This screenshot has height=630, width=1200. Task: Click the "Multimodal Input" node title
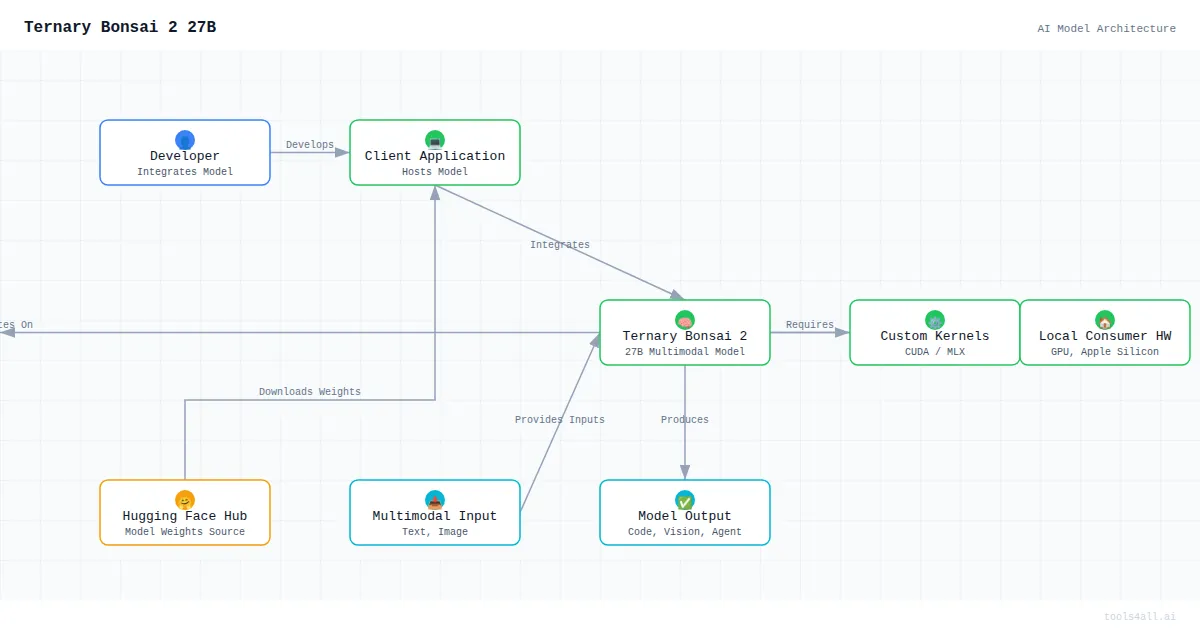(x=435, y=516)
